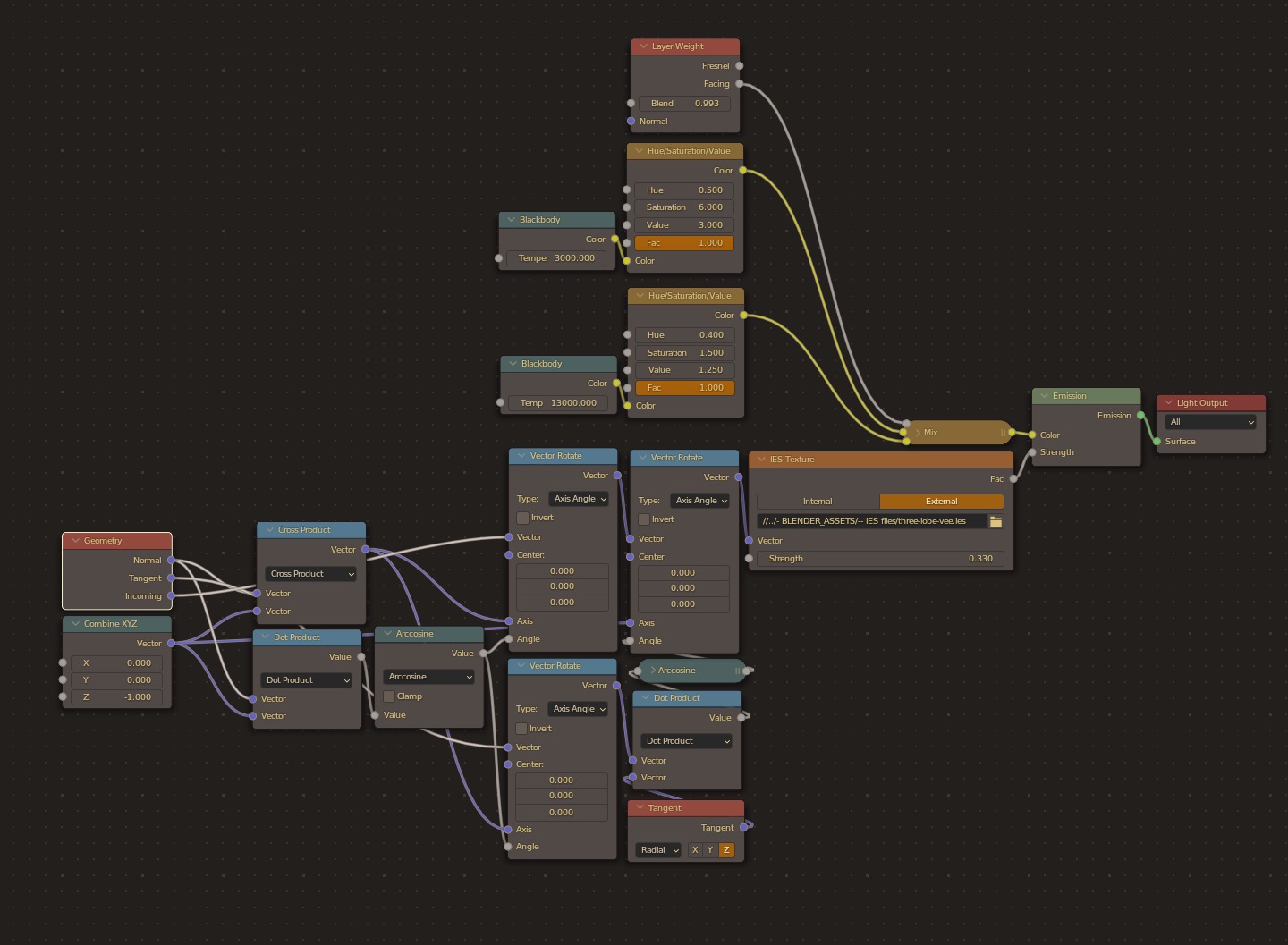Open the Arccosine operation dropdown
Screen dimensions: 1288x945
tap(429, 677)
